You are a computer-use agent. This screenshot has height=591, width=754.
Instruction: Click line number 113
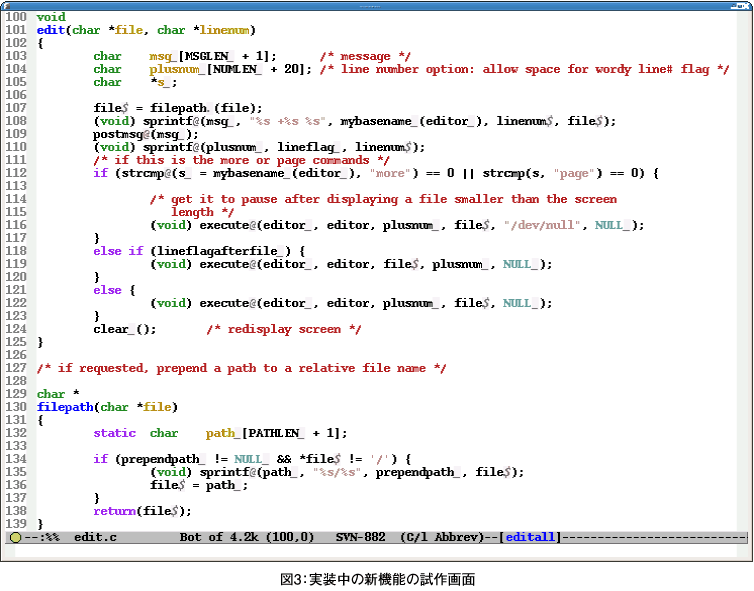pos(16,186)
